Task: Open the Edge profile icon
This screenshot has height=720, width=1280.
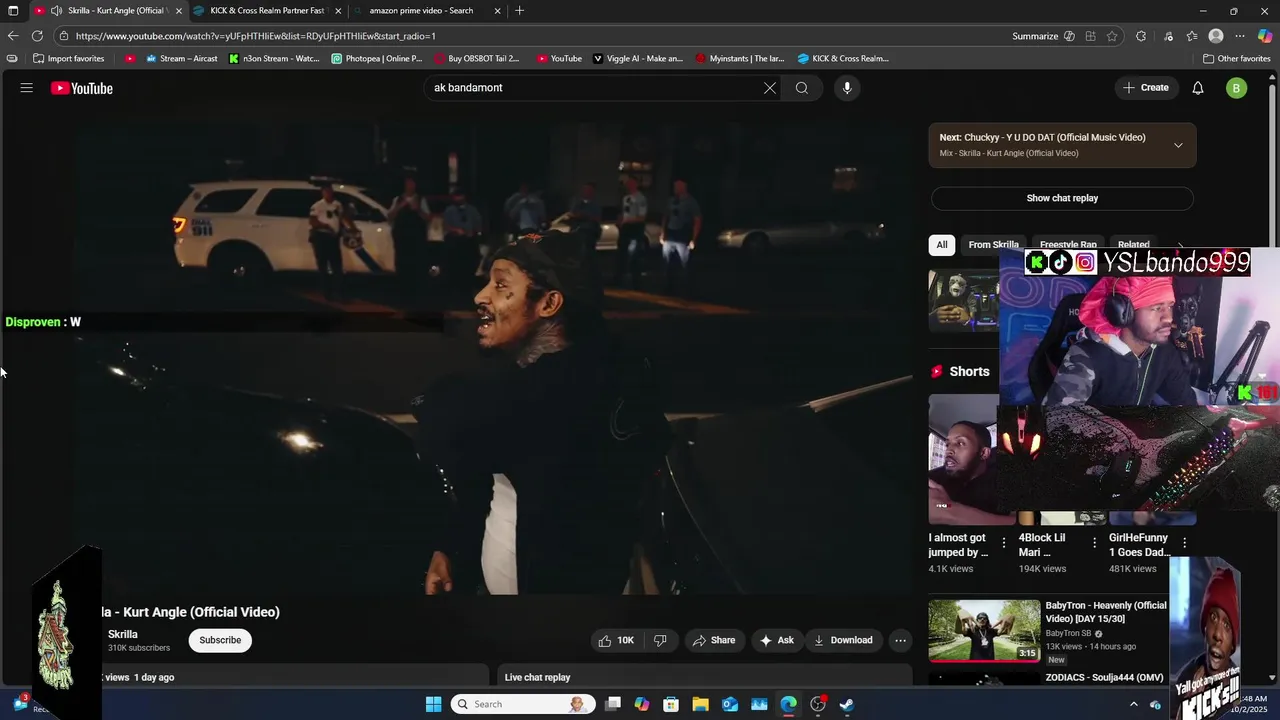Action: click(1216, 36)
